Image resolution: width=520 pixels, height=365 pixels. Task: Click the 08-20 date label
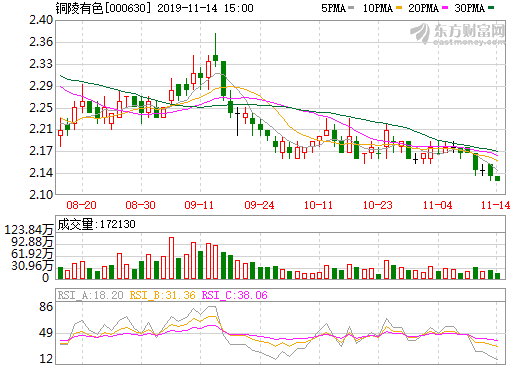coord(81,205)
